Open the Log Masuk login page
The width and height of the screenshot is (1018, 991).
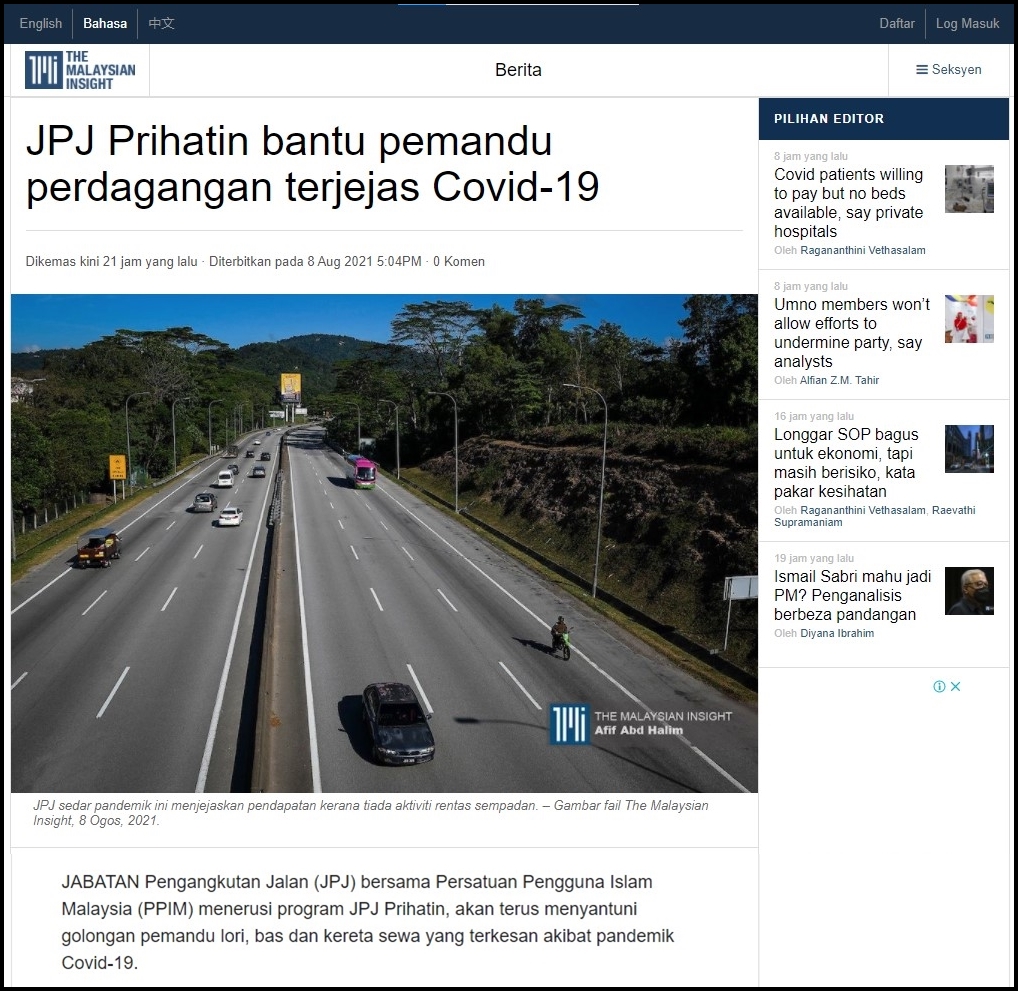pos(967,23)
